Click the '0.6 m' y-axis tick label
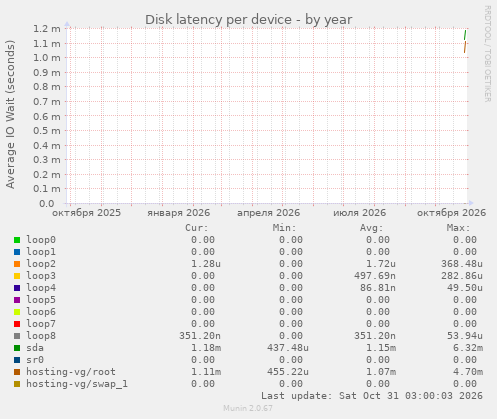 (47, 116)
